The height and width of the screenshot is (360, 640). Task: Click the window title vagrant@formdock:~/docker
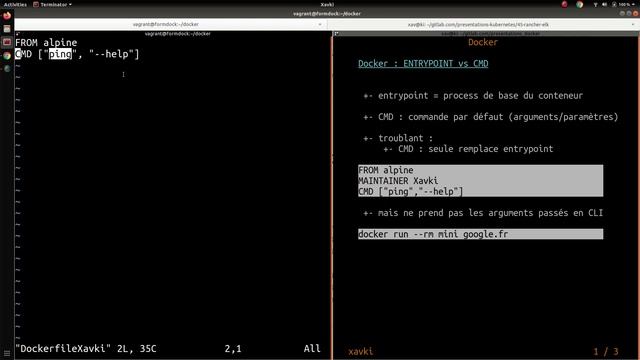[327, 13]
